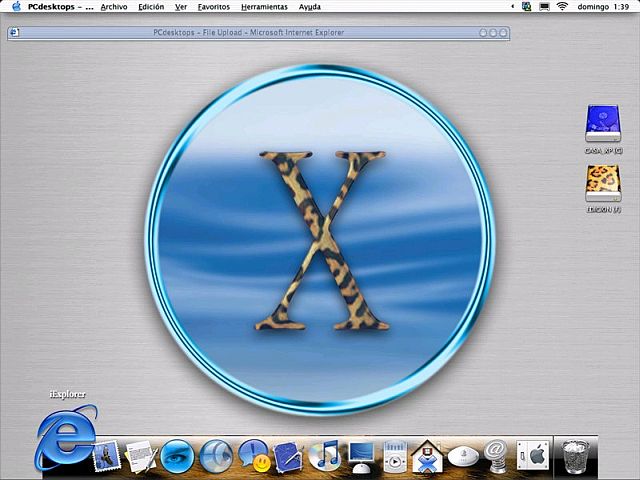Open the smiley chat bubble dock icon

coord(253,456)
